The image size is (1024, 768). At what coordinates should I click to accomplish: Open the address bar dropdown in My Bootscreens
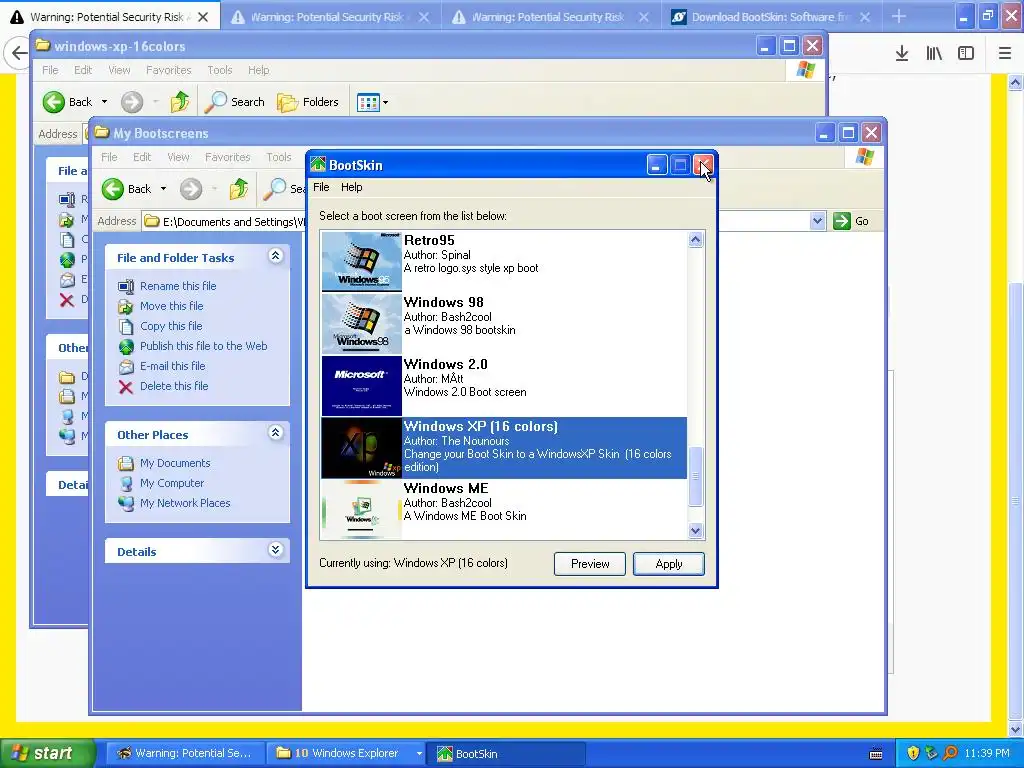pyautogui.click(x=817, y=221)
